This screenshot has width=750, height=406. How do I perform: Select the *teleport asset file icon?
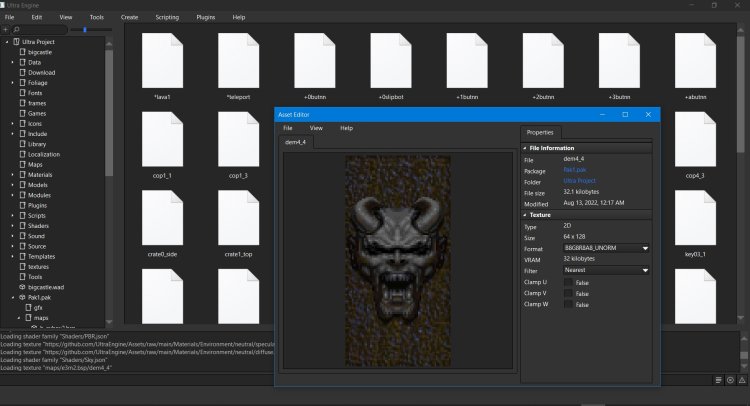tap(239, 60)
